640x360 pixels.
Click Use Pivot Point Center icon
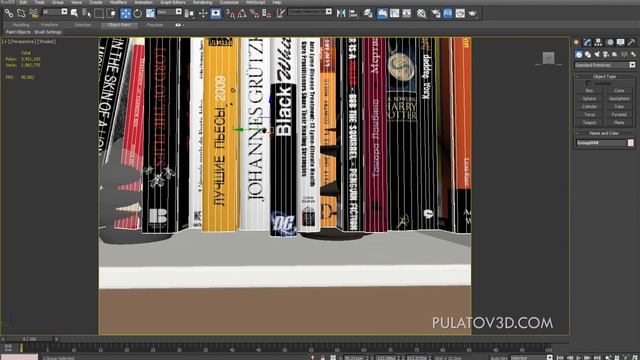[x=189, y=13]
